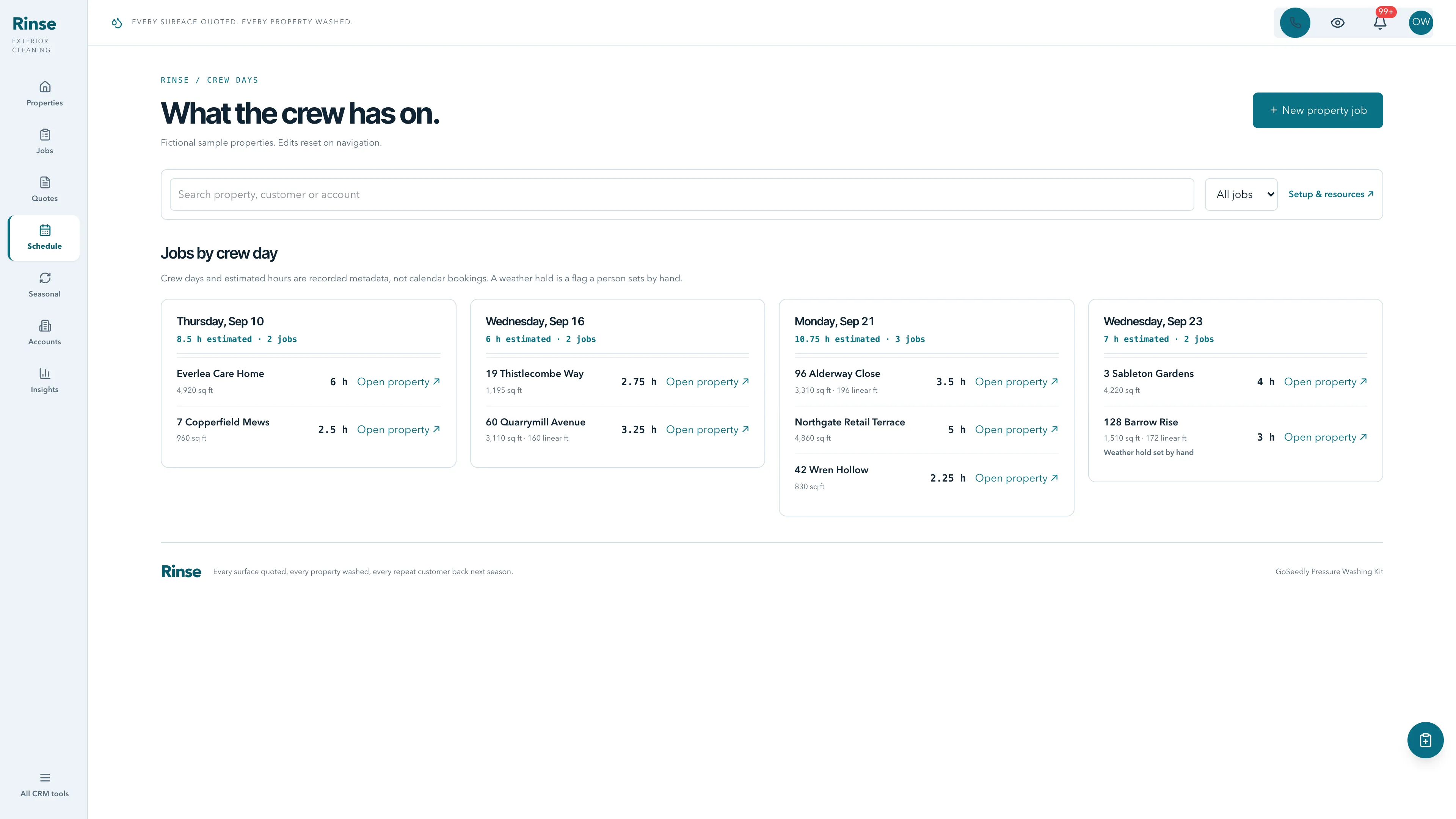Open Setup & resources link
This screenshot has height=819, width=1456.
pos(1331,194)
